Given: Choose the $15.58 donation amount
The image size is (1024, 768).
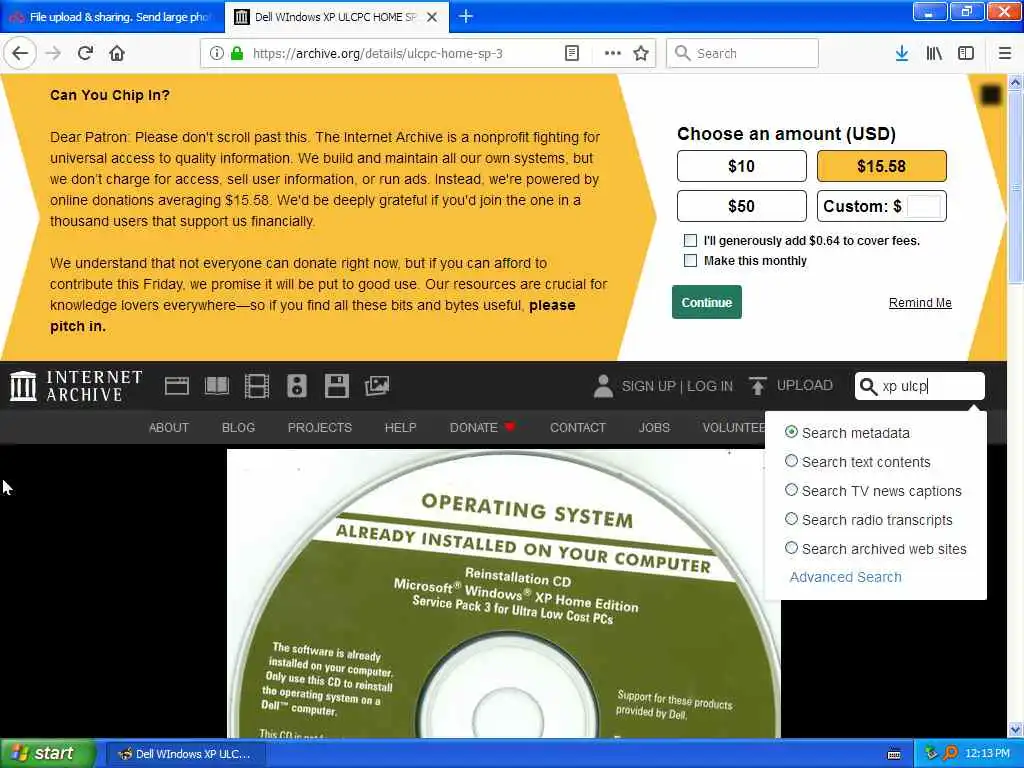Looking at the screenshot, I should (881, 166).
